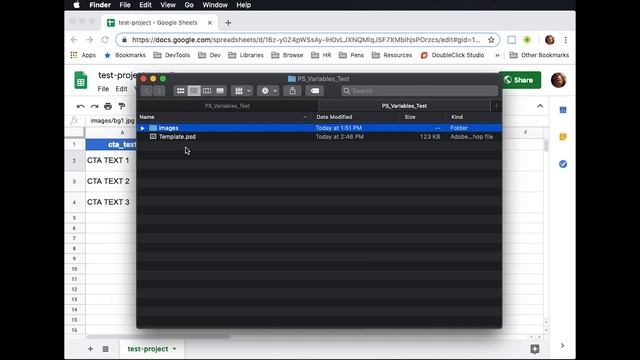
Task: Click the Finder search field
Action: (420, 91)
